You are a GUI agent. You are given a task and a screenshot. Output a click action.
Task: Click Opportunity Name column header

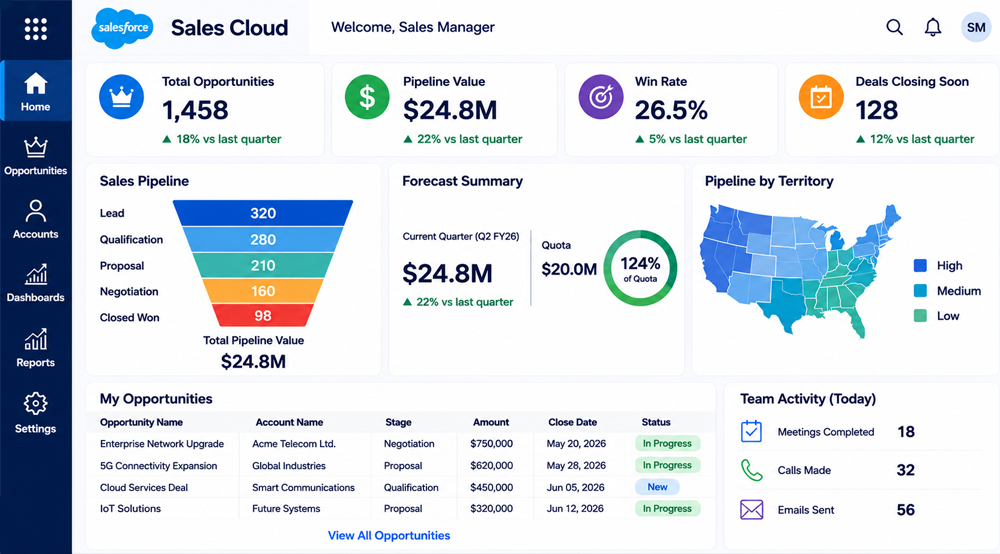tap(142, 422)
